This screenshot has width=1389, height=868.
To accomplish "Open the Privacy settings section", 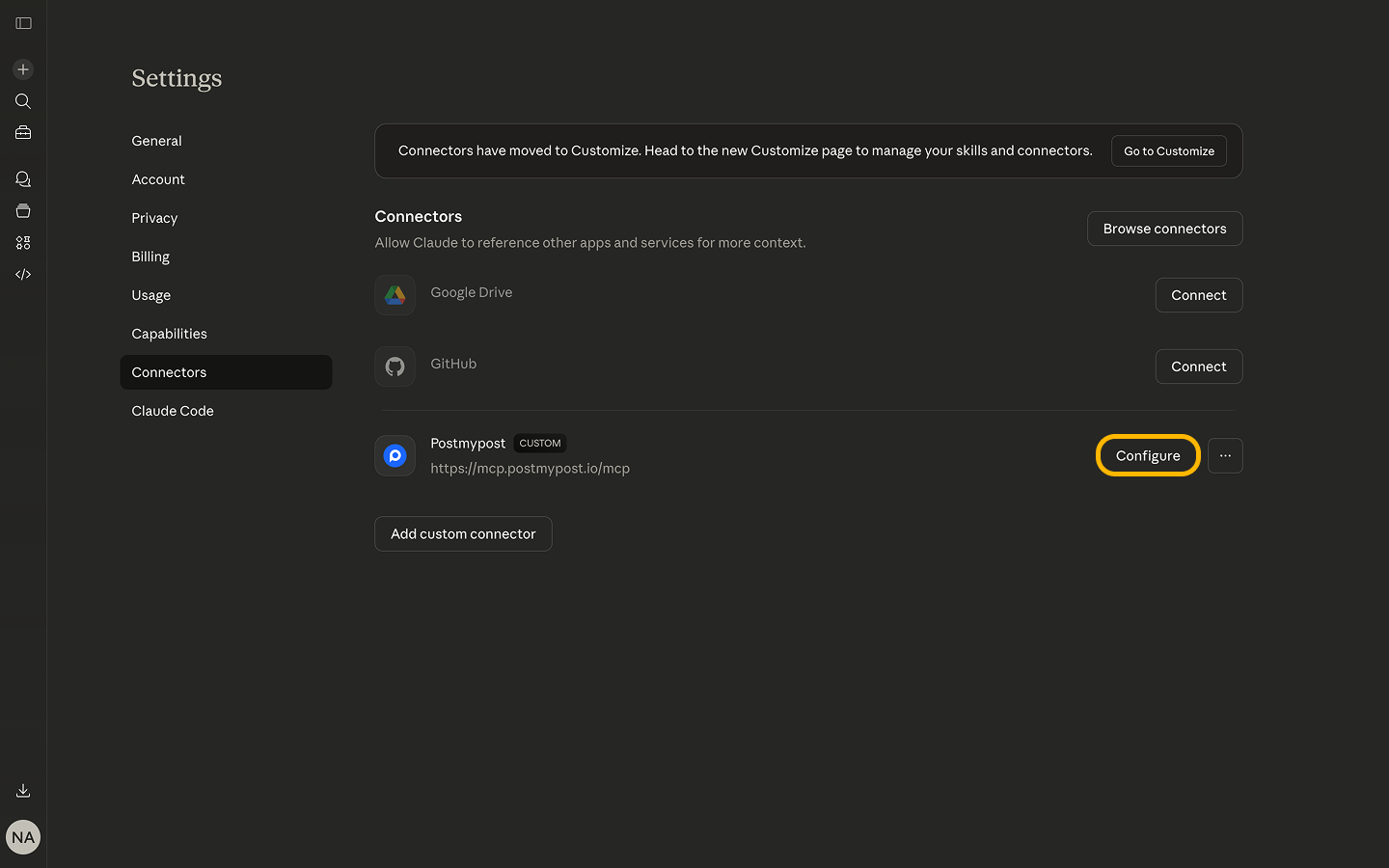I will click(154, 218).
